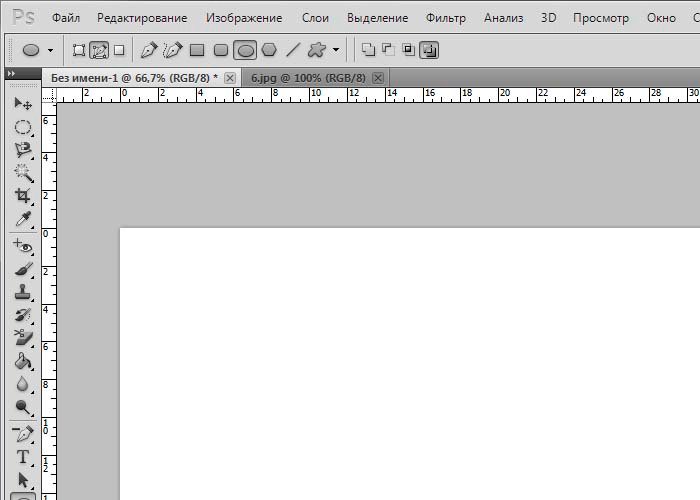Select the Elliptical Marquee tool
Screen dimensions: 700x500
[22, 127]
